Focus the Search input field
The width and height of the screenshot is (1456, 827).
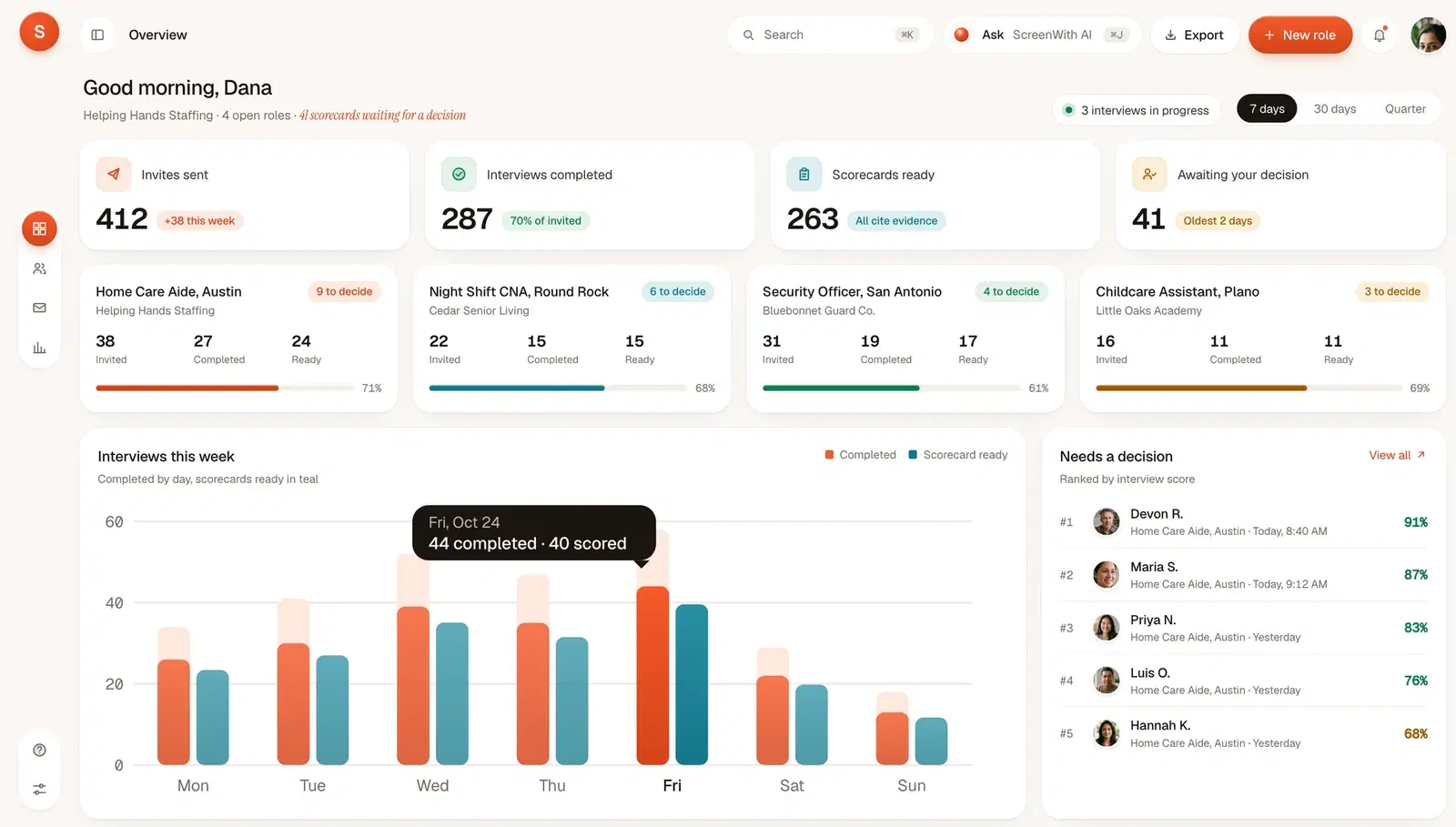[x=830, y=35]
